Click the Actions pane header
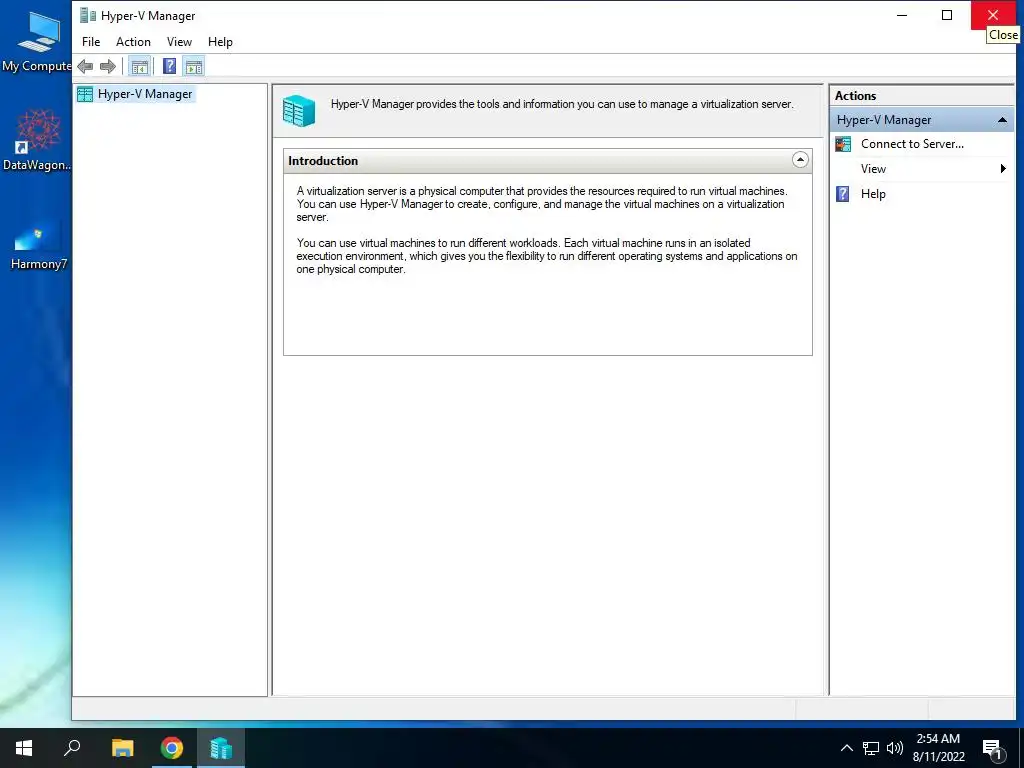 (921, 96)
